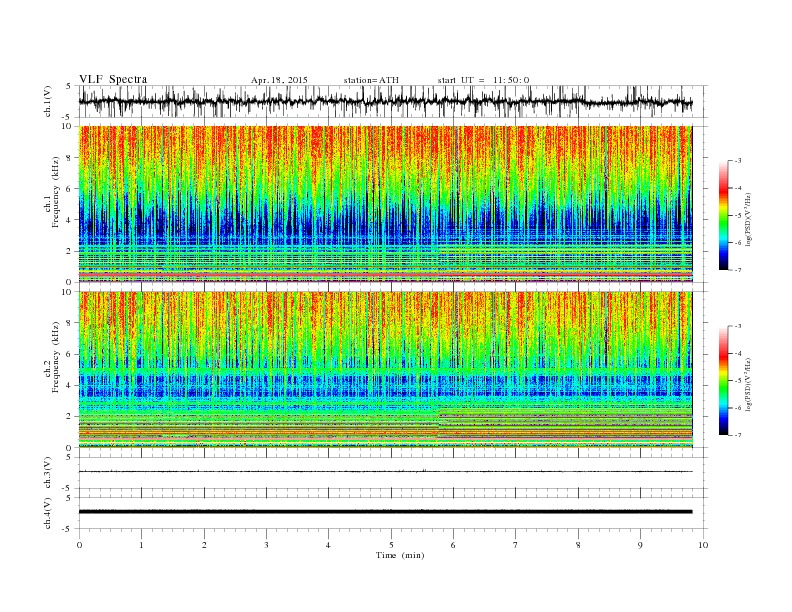Click the "ch.1(V)" waveform axis label

pos(47,101)
